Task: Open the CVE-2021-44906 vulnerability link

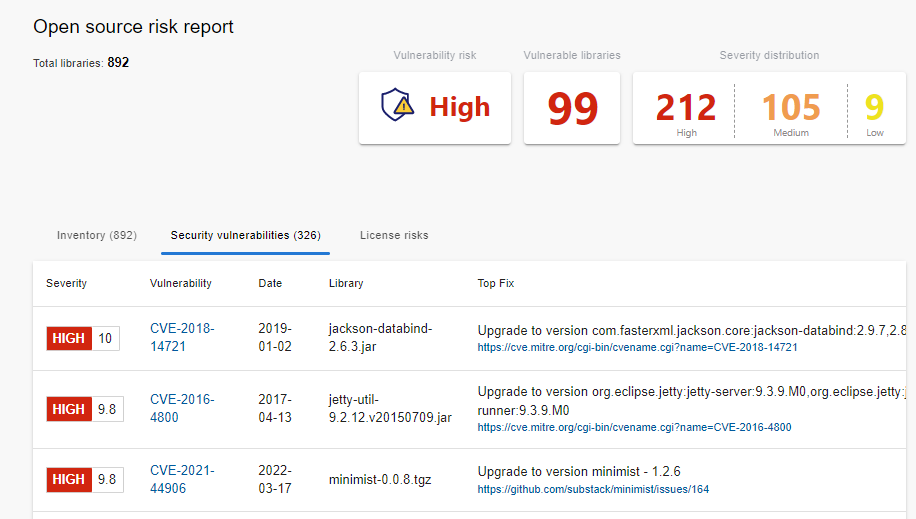Action: (x=182, y=479)
